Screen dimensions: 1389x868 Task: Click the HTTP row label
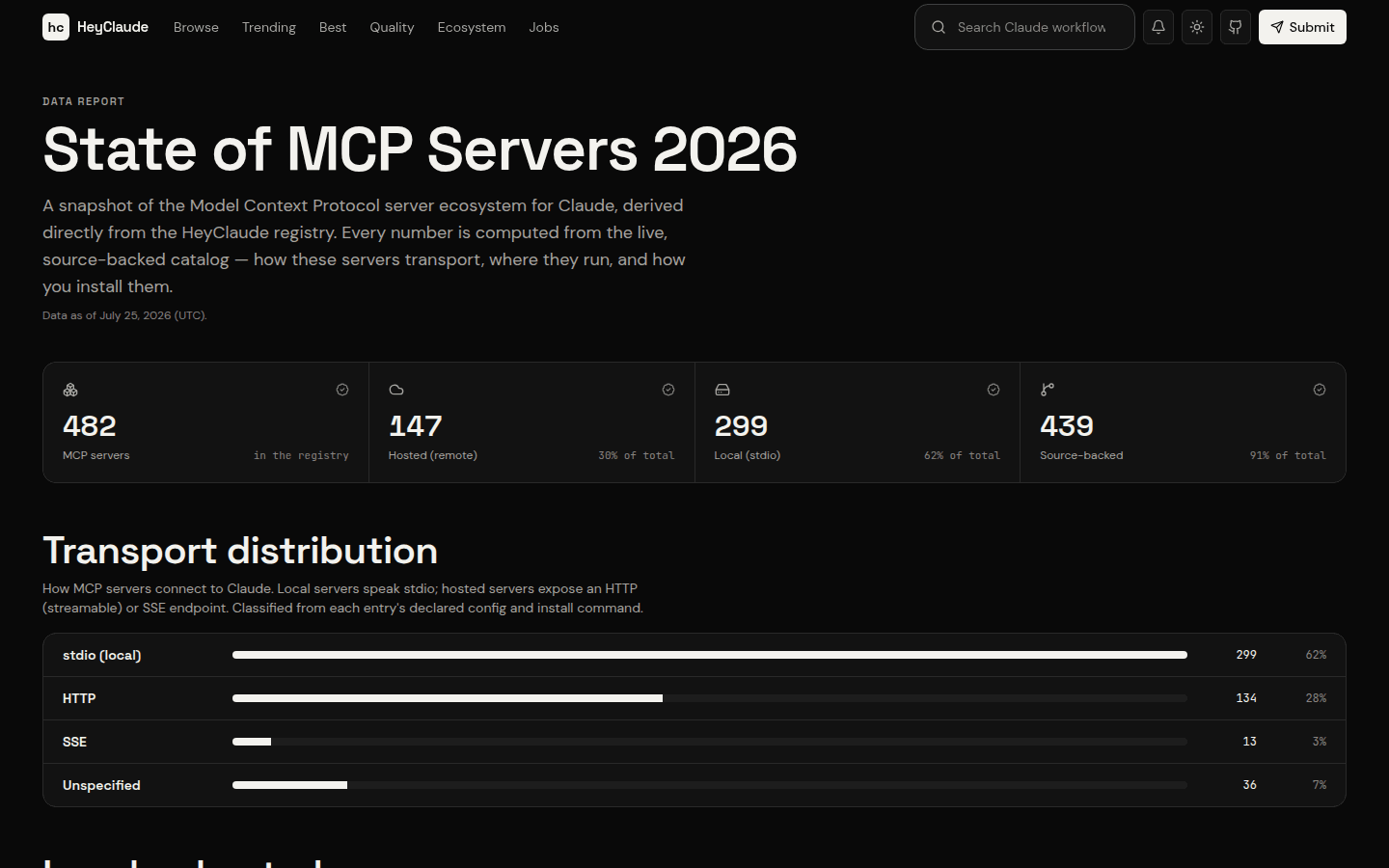[79, 698]
